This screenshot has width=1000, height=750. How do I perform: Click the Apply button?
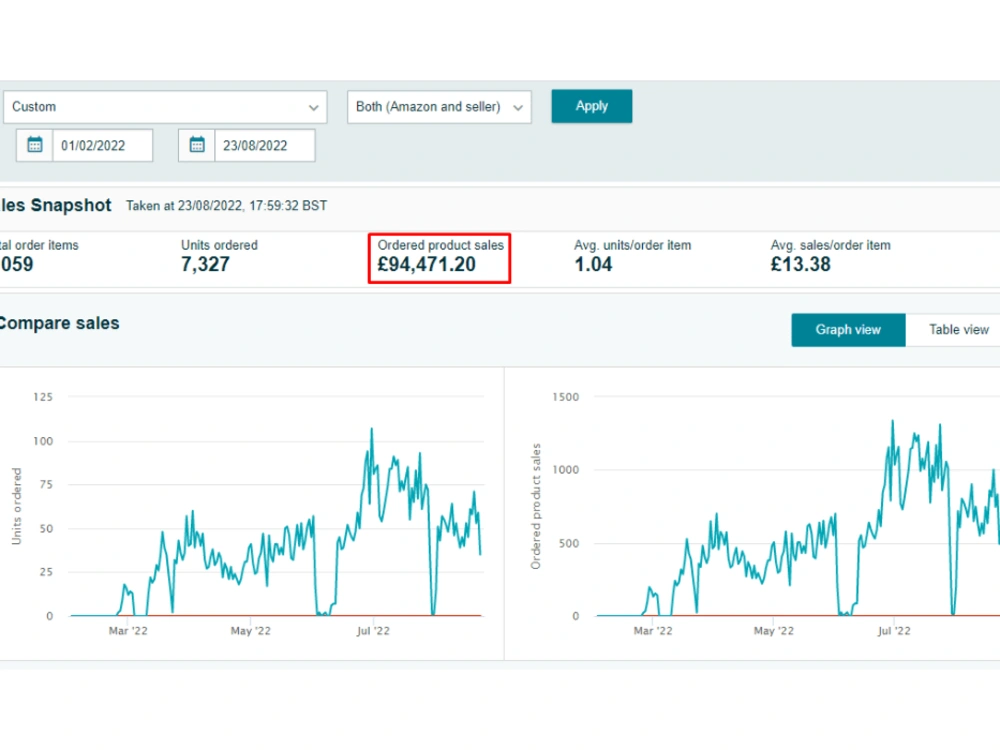[592, 107]
